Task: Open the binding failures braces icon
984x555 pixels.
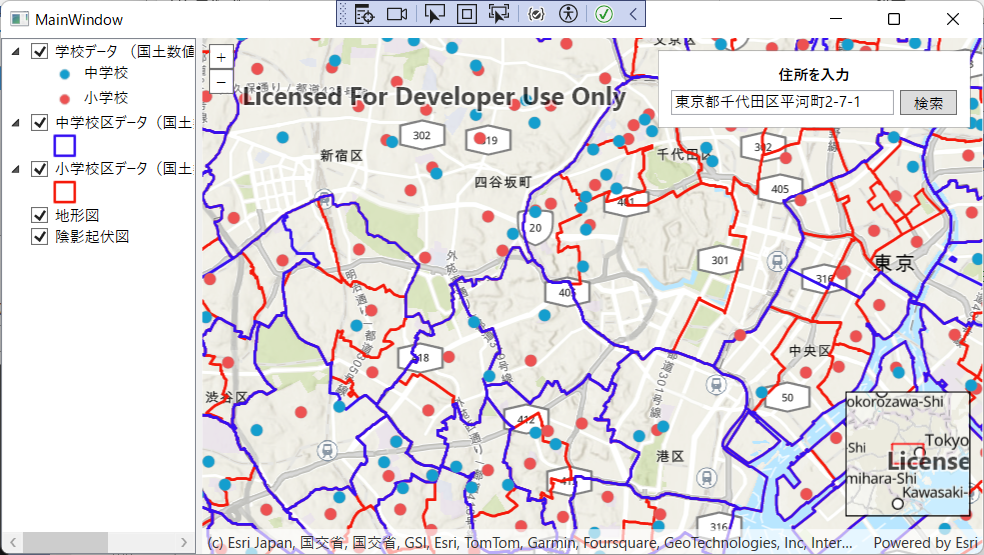Action: [536, 14]
